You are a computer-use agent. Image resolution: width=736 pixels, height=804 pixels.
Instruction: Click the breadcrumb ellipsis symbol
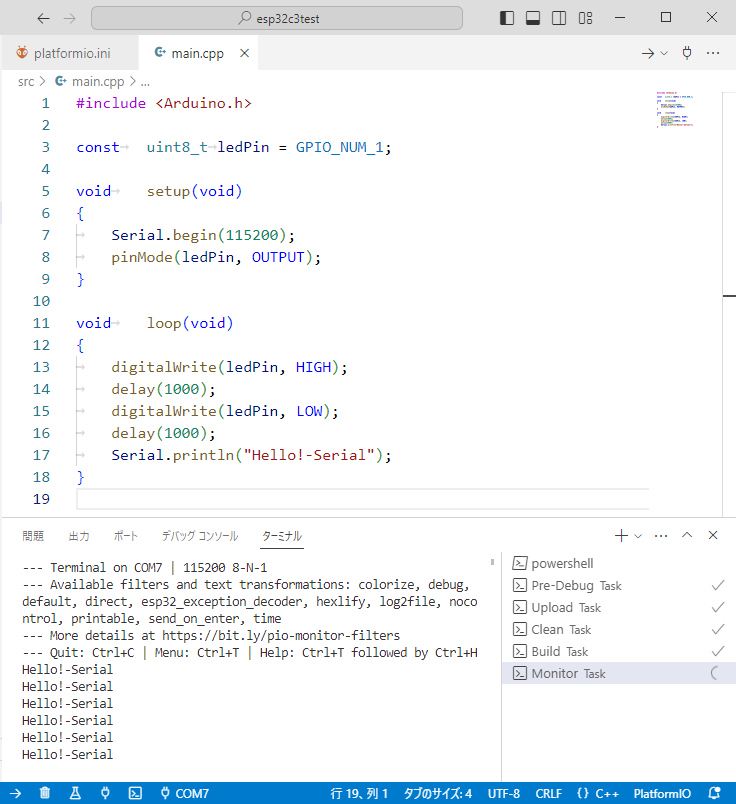click(x=145, y=82)
